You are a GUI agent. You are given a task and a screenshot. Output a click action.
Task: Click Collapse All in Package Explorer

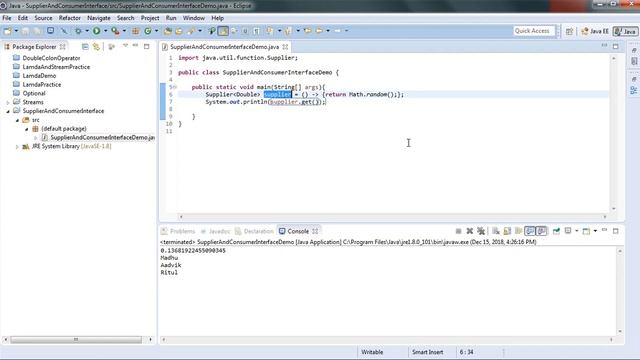click(85, 47)
